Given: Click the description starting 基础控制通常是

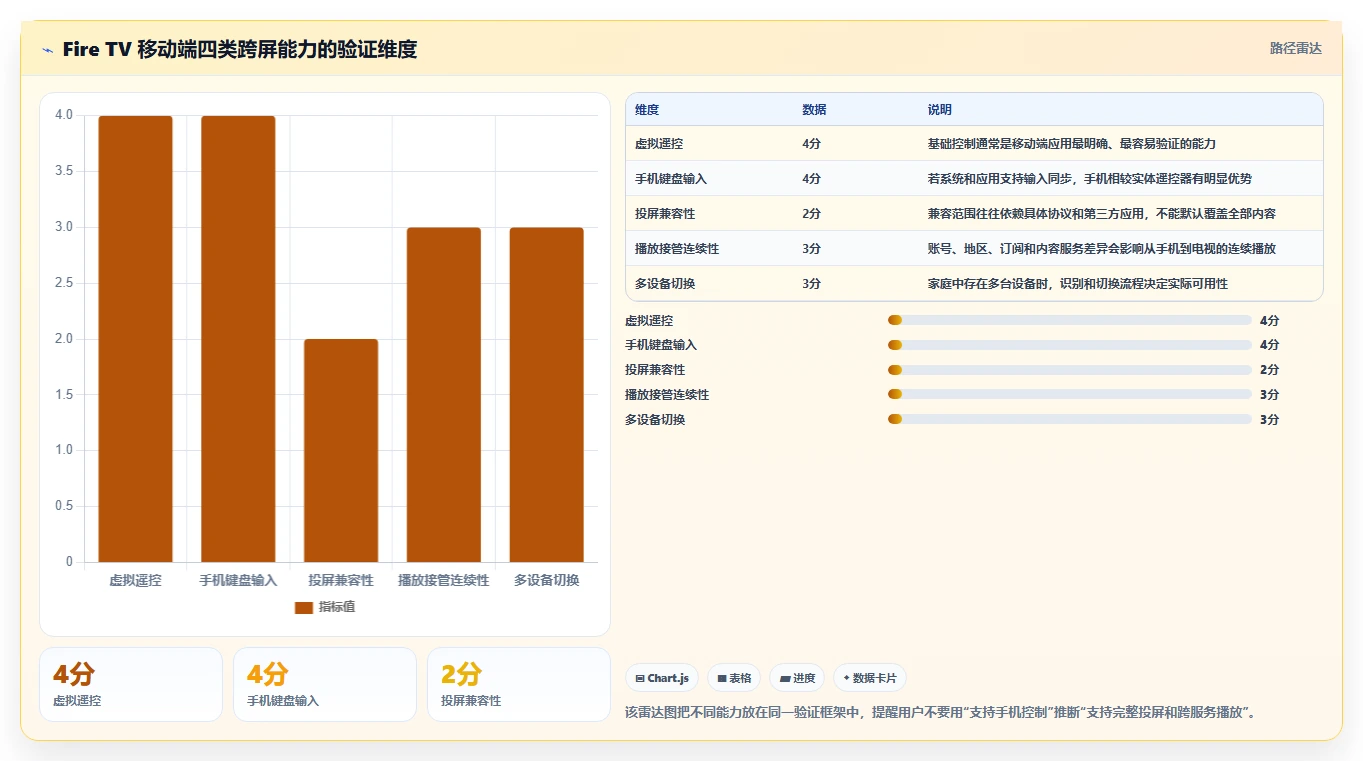Looking at the screenshot, I should [1072, 144].
